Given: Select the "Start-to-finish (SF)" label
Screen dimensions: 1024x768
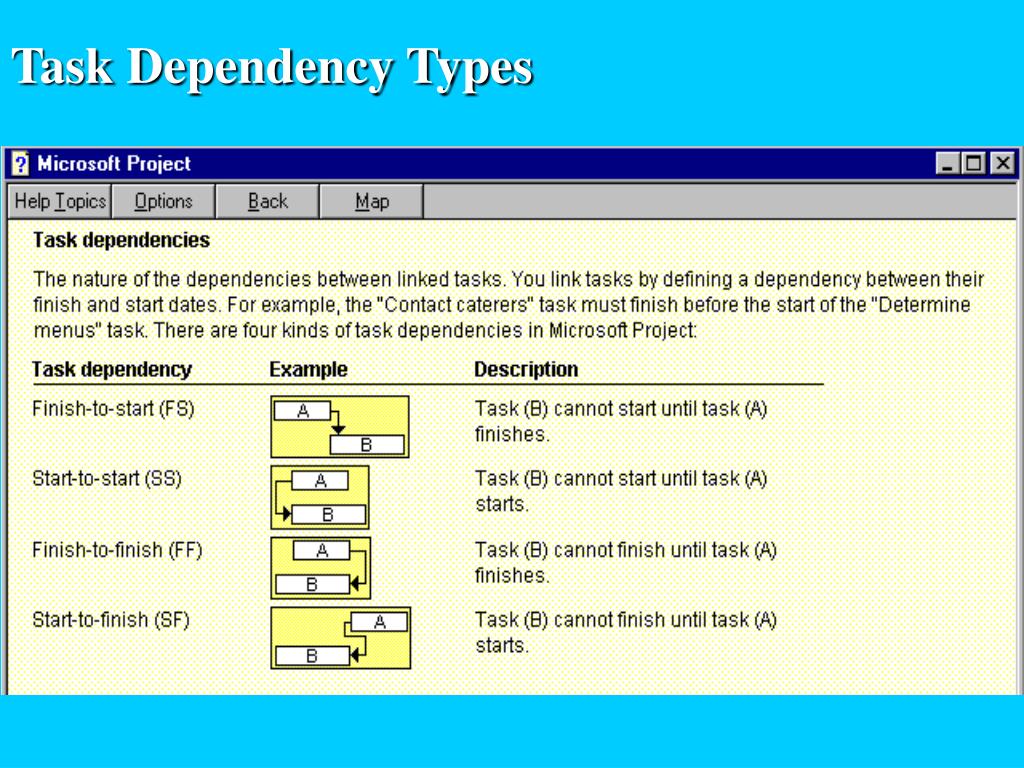Looking at the screenshot, I should pos(111,620).
